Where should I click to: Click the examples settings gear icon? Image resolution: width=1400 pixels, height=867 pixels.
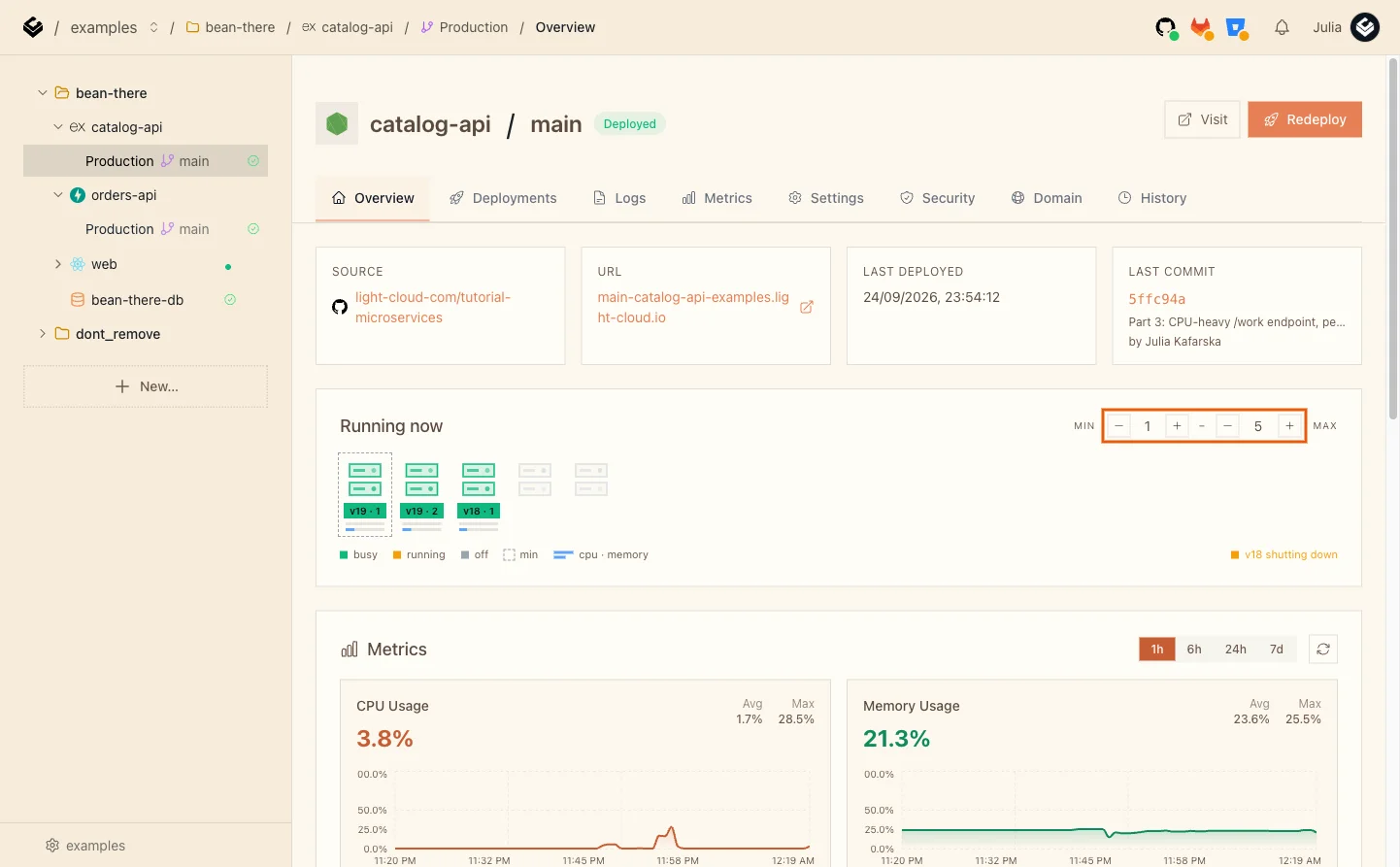pos(52,846)
